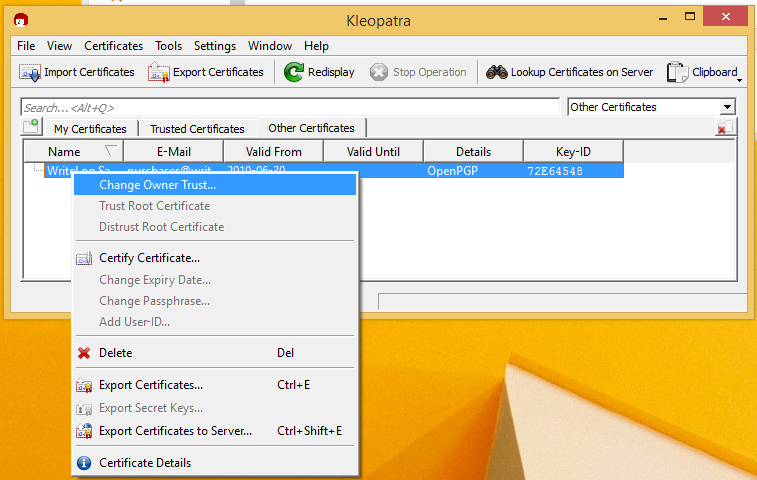Screen dimensions: 757x480
Task: Click the binoculars Lookup Certificates icon
Action: (x=496, y=72)
